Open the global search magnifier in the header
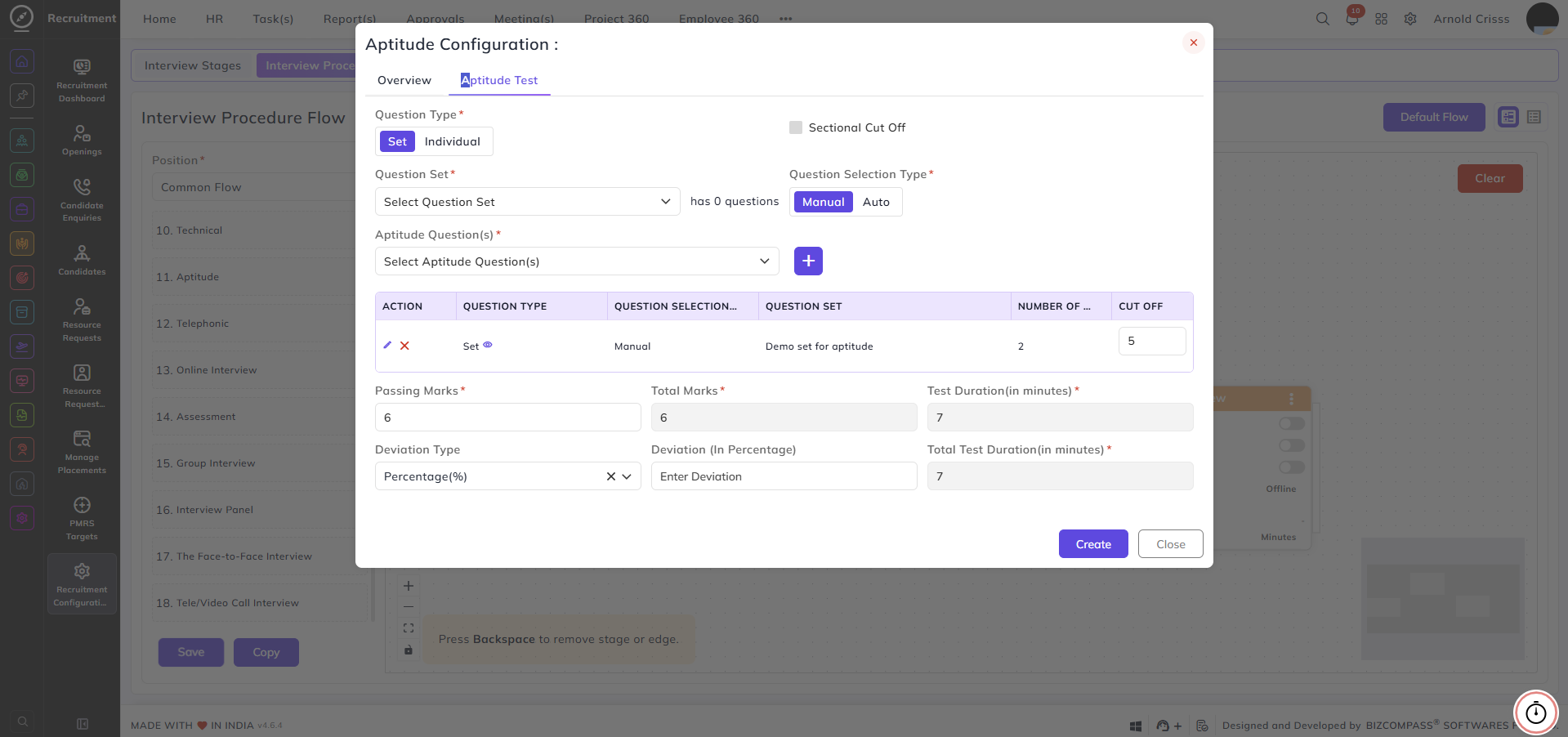The height and width of the screenshot is (737, 1568). (x=1323, y=19)
